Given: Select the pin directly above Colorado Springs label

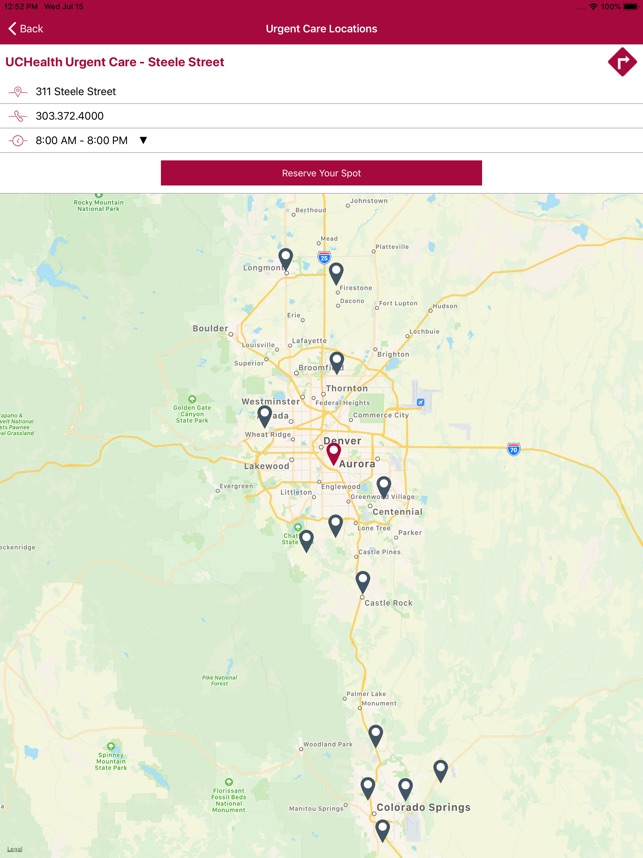Looking at the screenshot, I should 405,790.
